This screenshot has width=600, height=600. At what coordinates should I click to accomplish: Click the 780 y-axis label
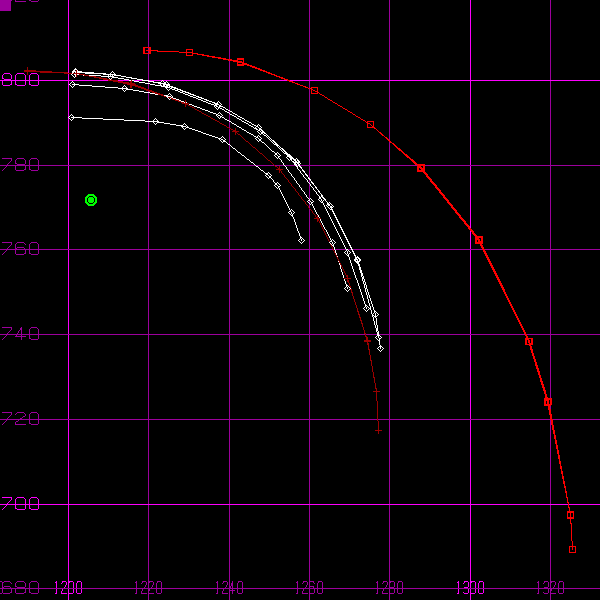pos(20,165)
